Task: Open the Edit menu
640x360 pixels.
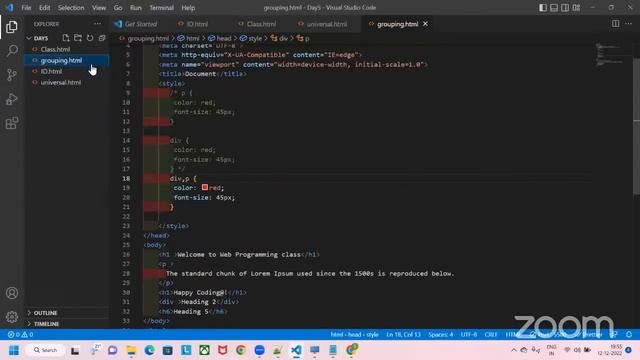Action: (44, 8)
